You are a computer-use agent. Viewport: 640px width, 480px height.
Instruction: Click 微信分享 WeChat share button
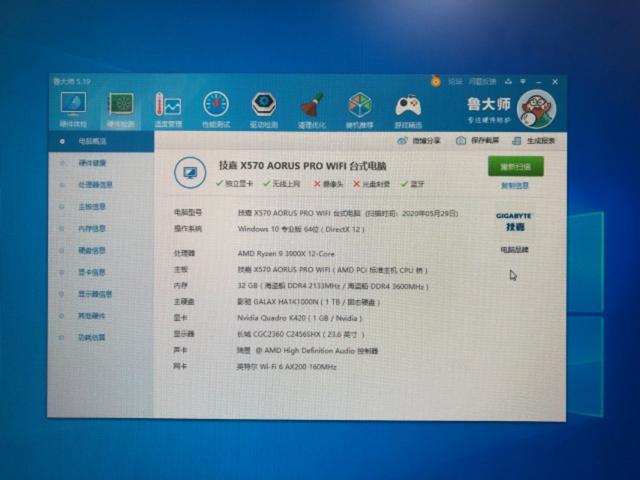coord(421,142)
